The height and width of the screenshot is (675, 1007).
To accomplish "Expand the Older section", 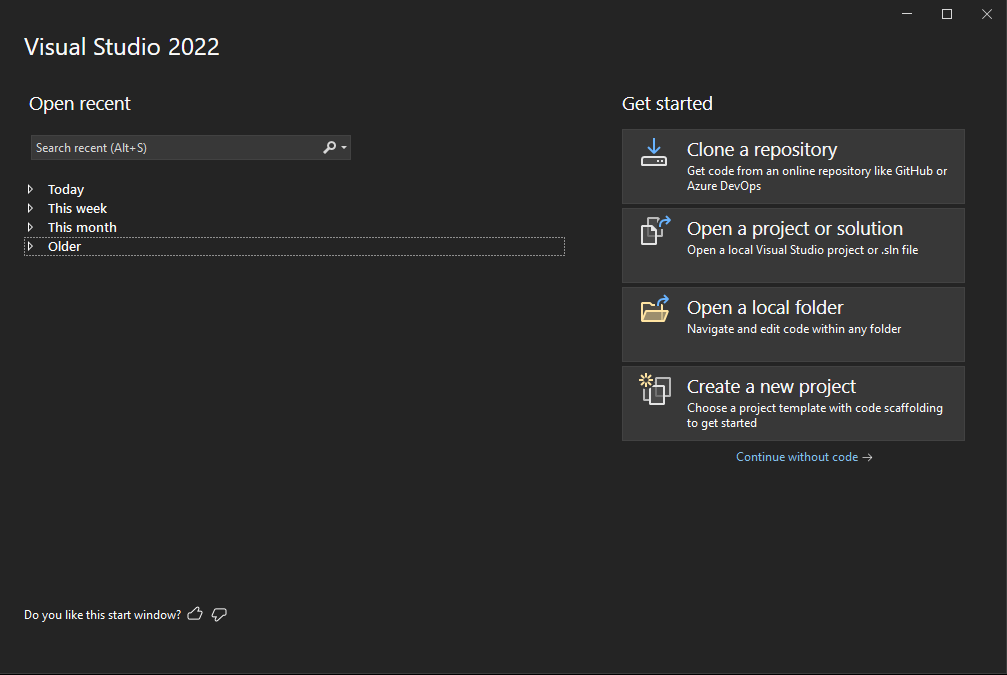I will click(x=30, y=246).
